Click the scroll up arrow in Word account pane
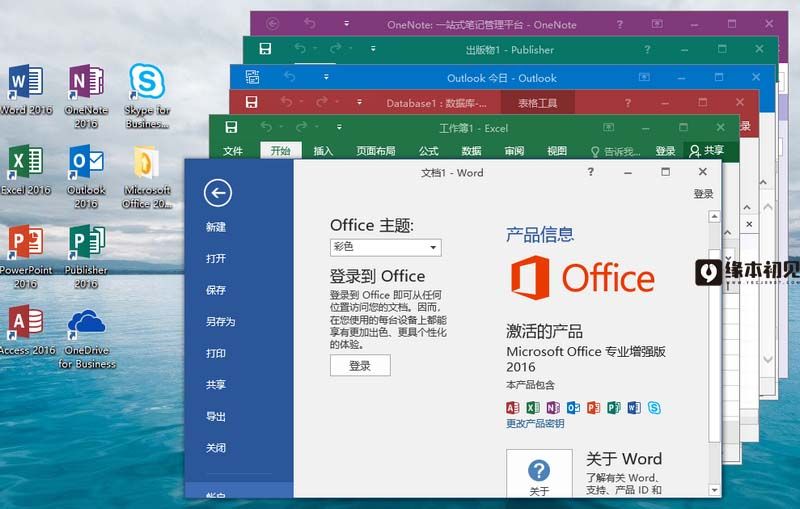800x509 pixels. 714,217
